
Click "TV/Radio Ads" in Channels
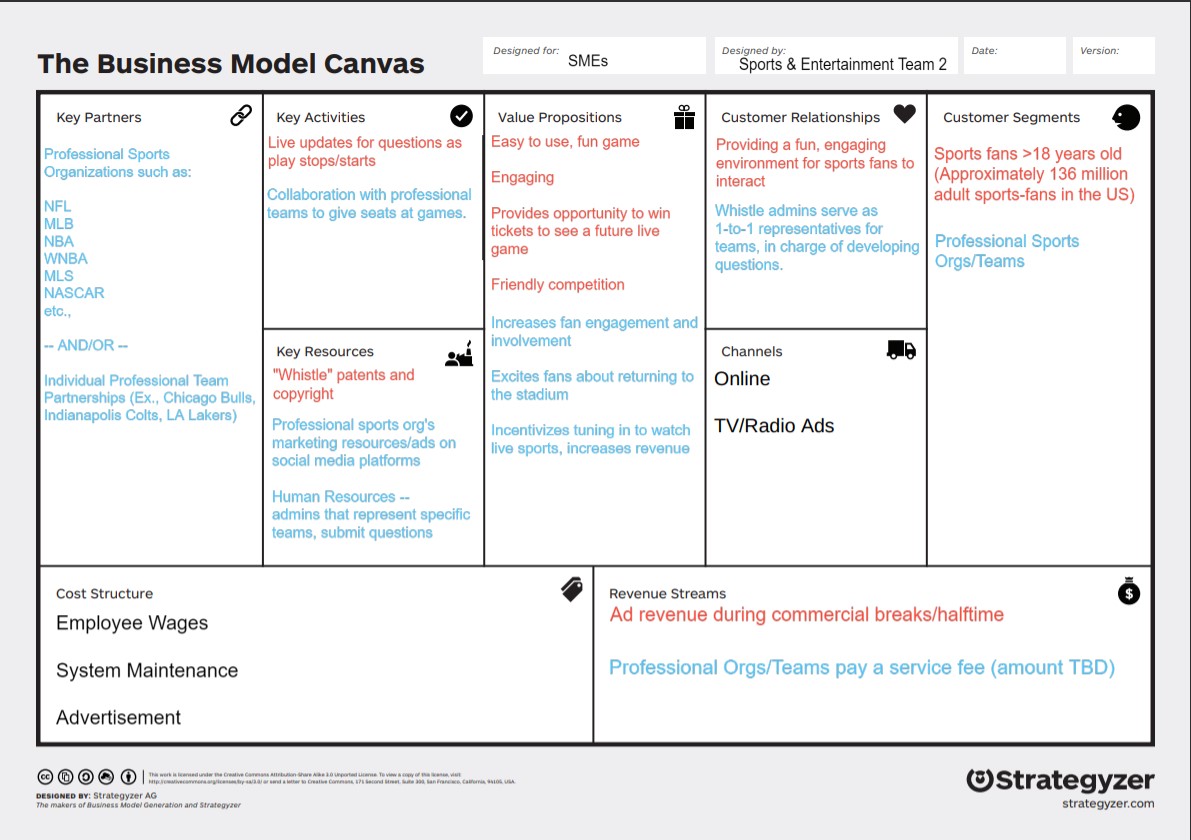tap(774, 425)
